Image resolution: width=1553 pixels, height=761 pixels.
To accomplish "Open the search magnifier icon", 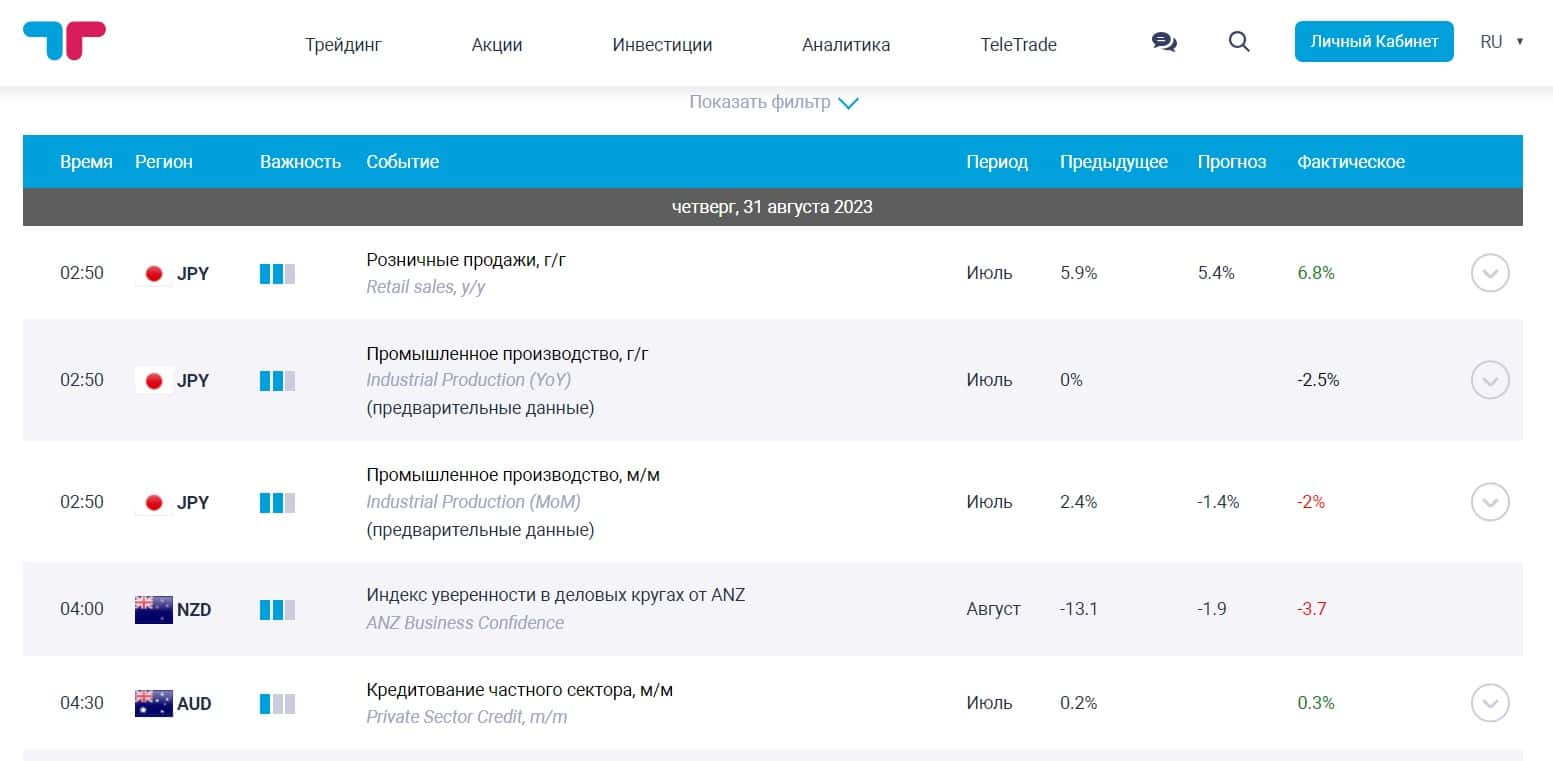I will pyautogui.click(x=1239, y=42).
